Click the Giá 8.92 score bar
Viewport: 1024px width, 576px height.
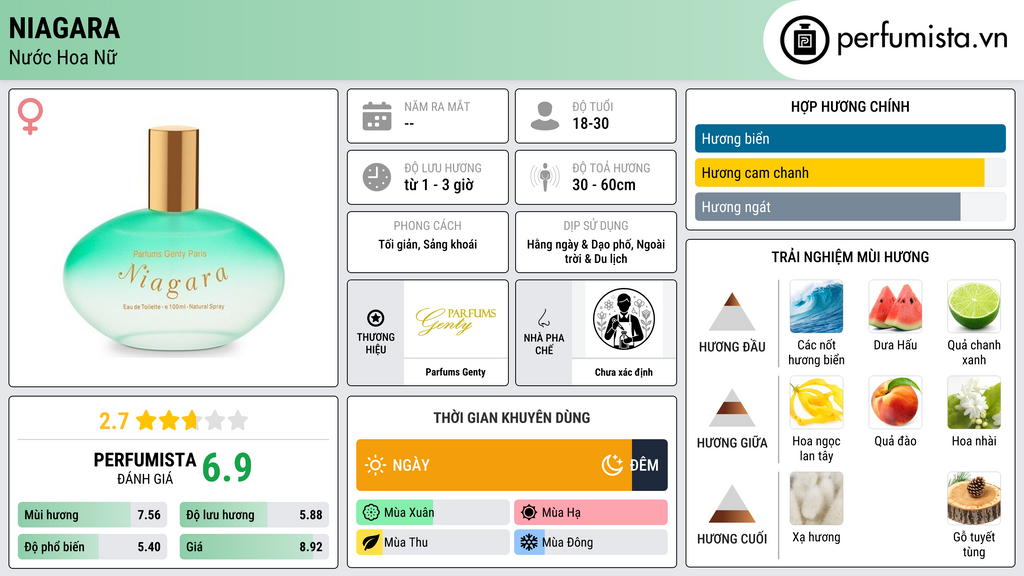(x=255, y=547)
